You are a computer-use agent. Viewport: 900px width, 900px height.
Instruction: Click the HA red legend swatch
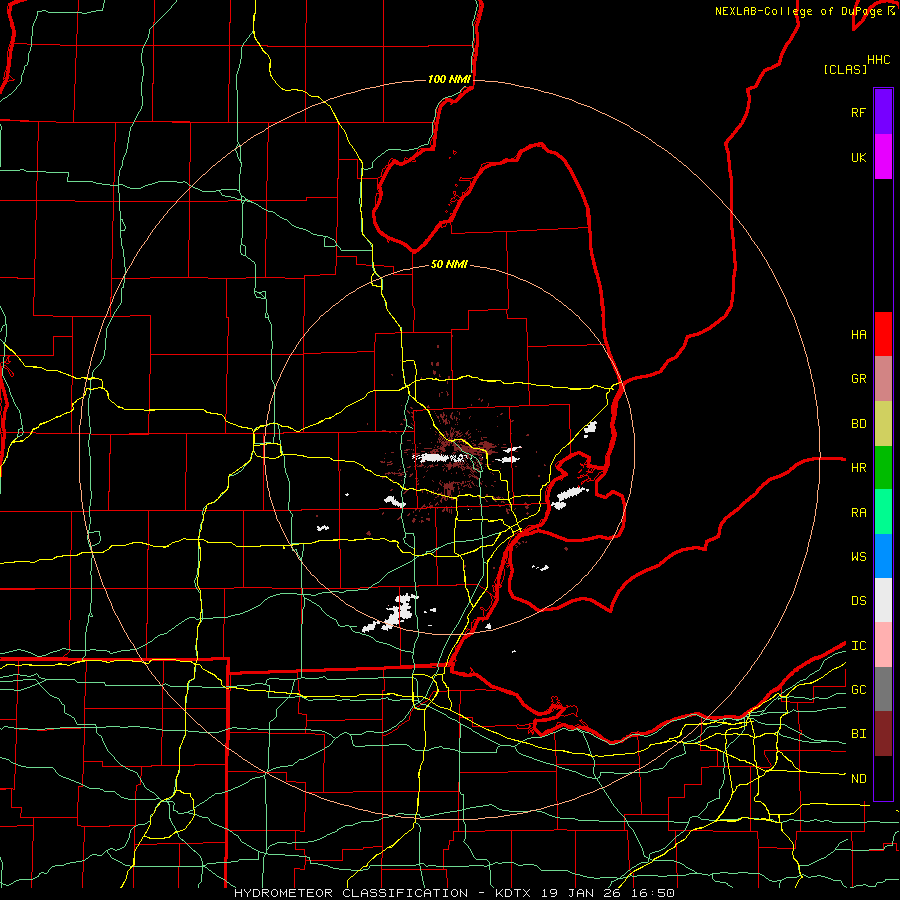tap(883, 334)
